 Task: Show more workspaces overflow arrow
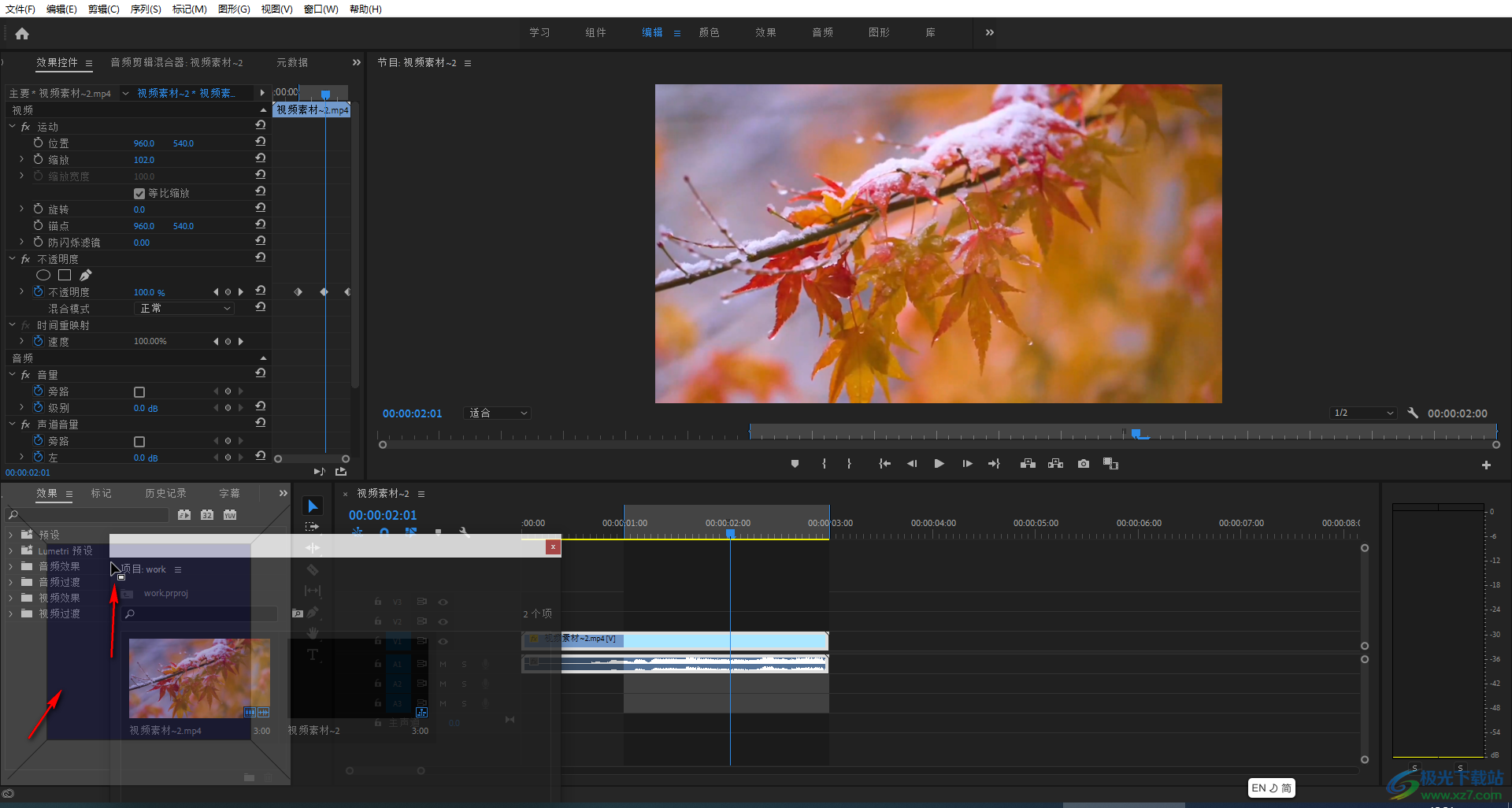pos(990,32)
